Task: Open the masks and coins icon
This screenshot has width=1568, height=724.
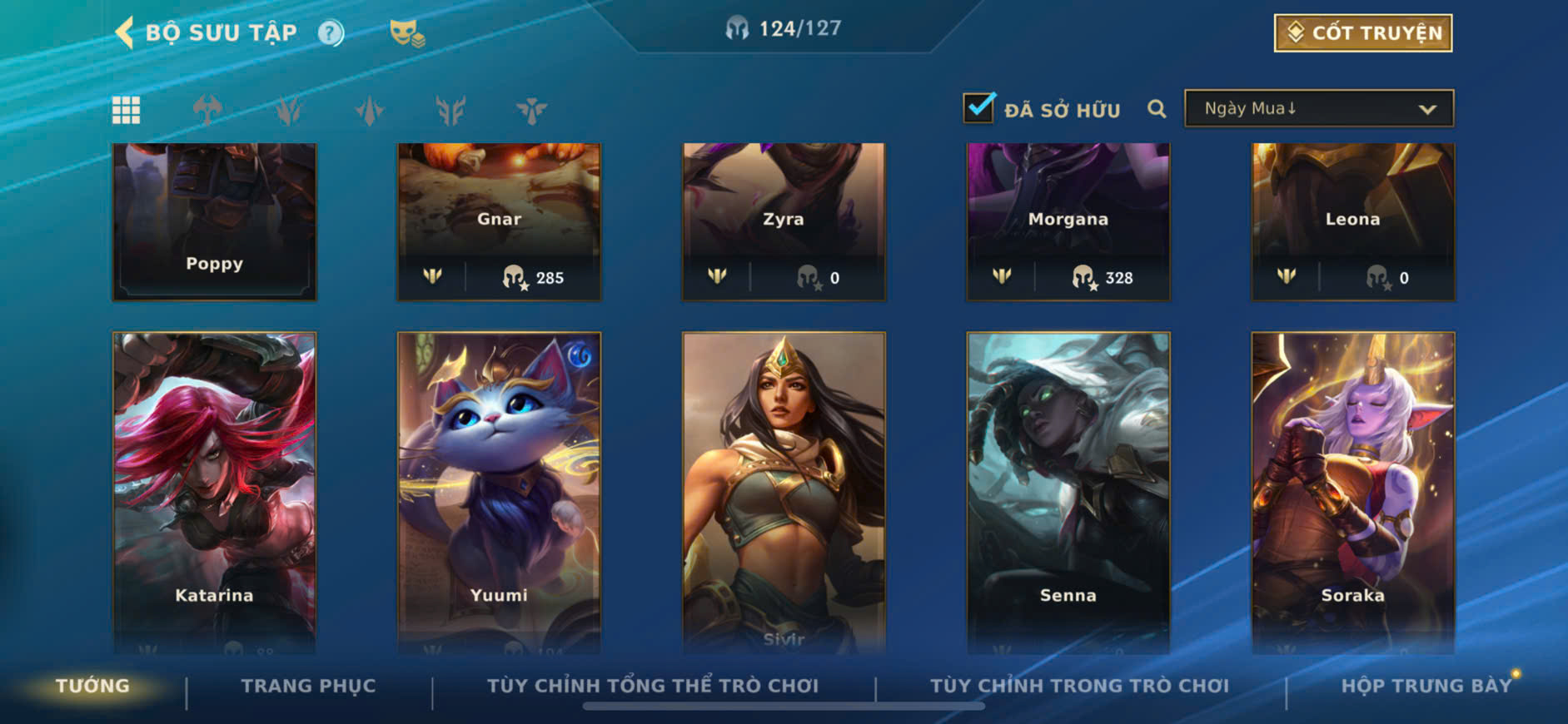Action: click(407, 33)
